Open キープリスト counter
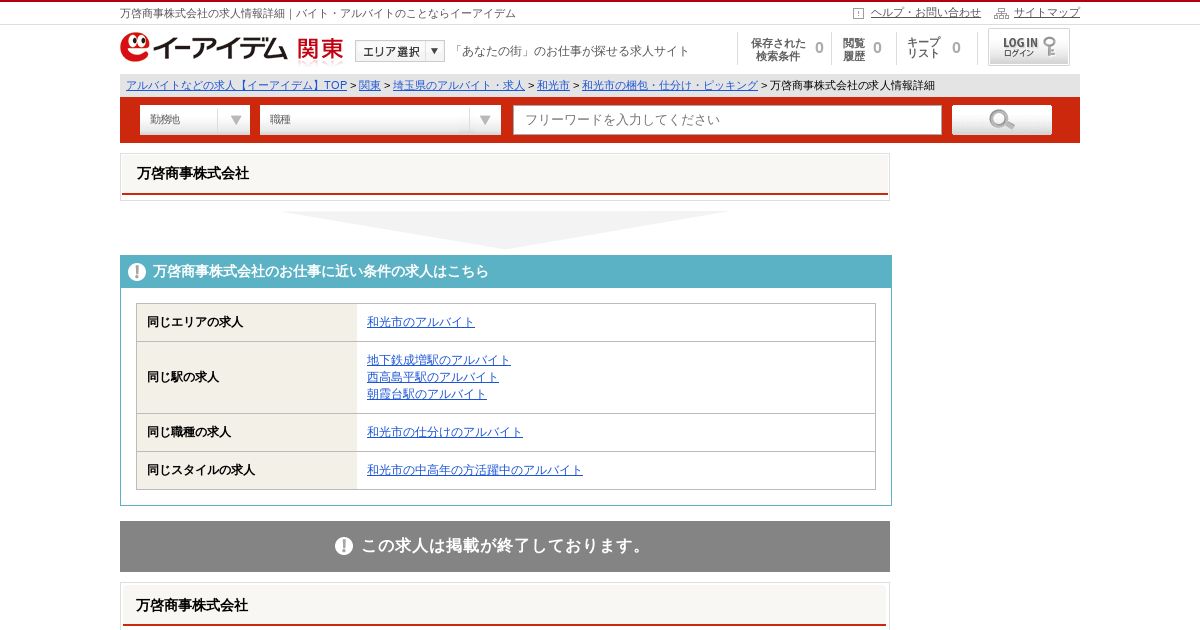This screenshot has height=630, width=1200. [933, 49]
